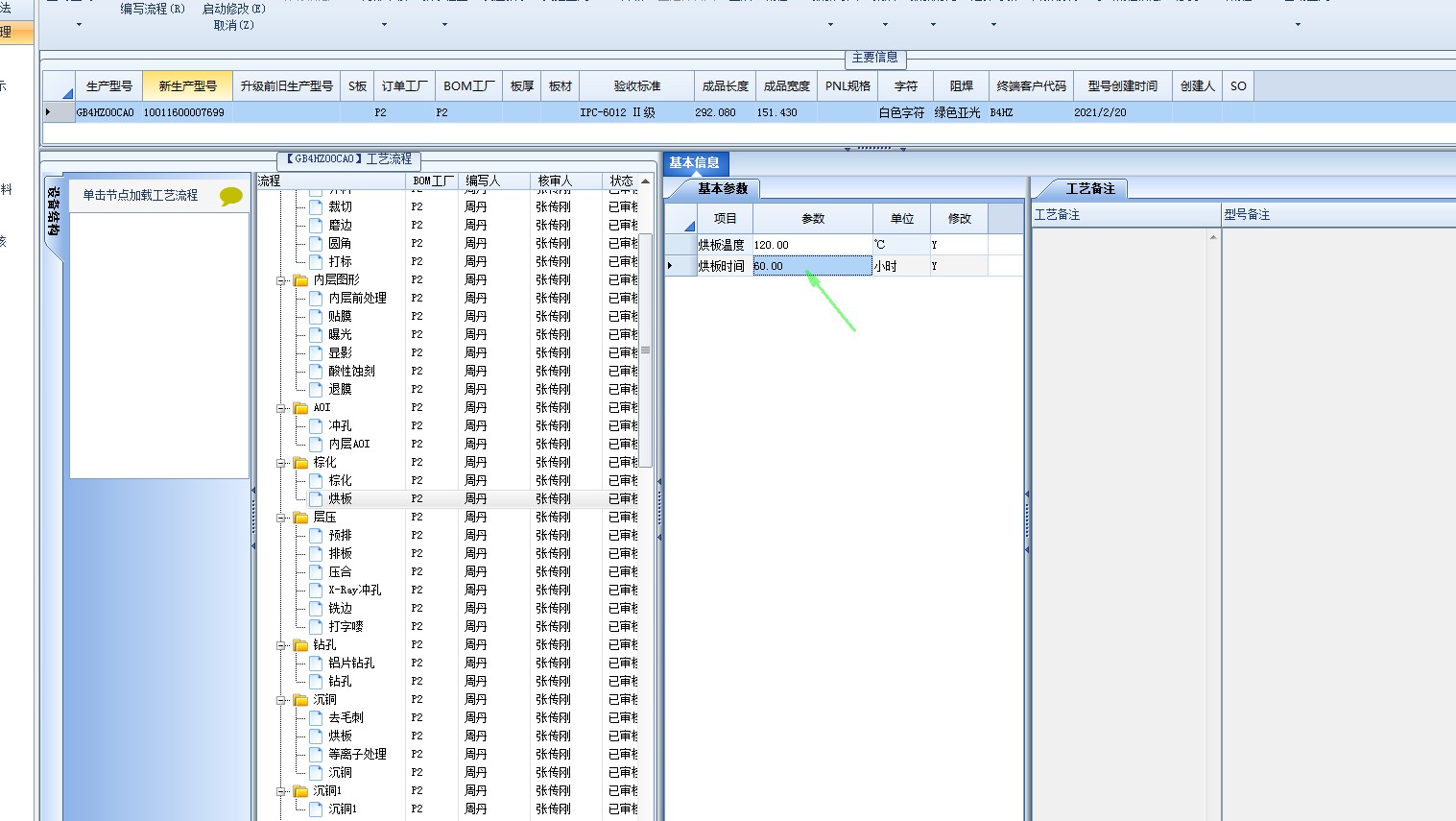The image size is (1456, 821).
Task: Select the 烘板 step under 棕化 folder
Action: (x=341, y=498)
